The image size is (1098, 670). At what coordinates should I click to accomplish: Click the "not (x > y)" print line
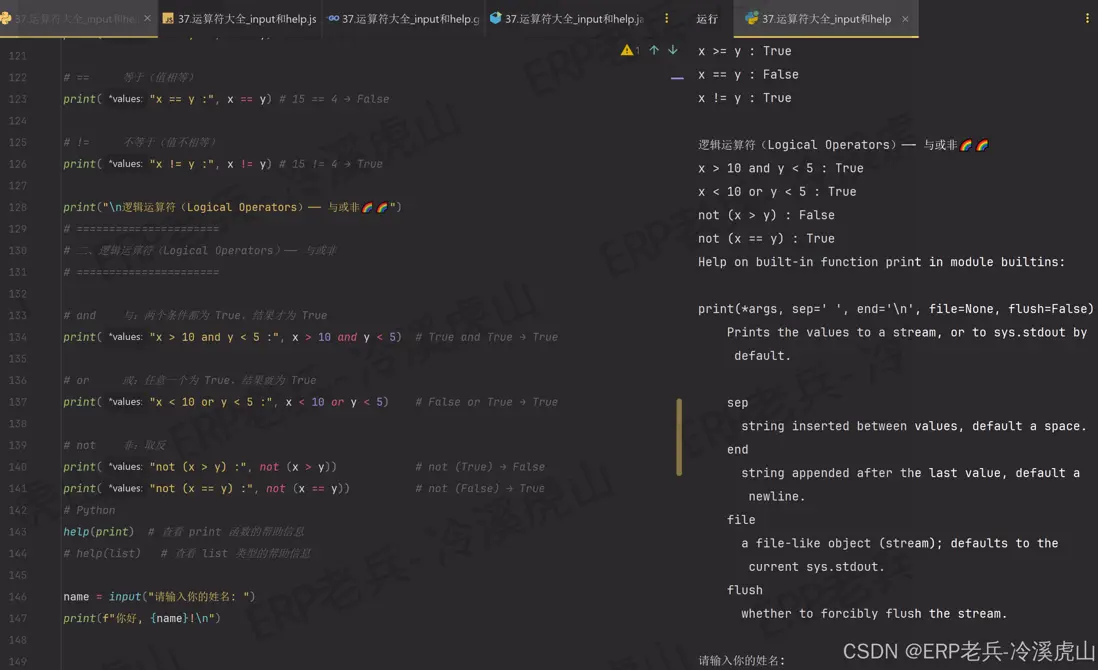[x=304, y=467]
